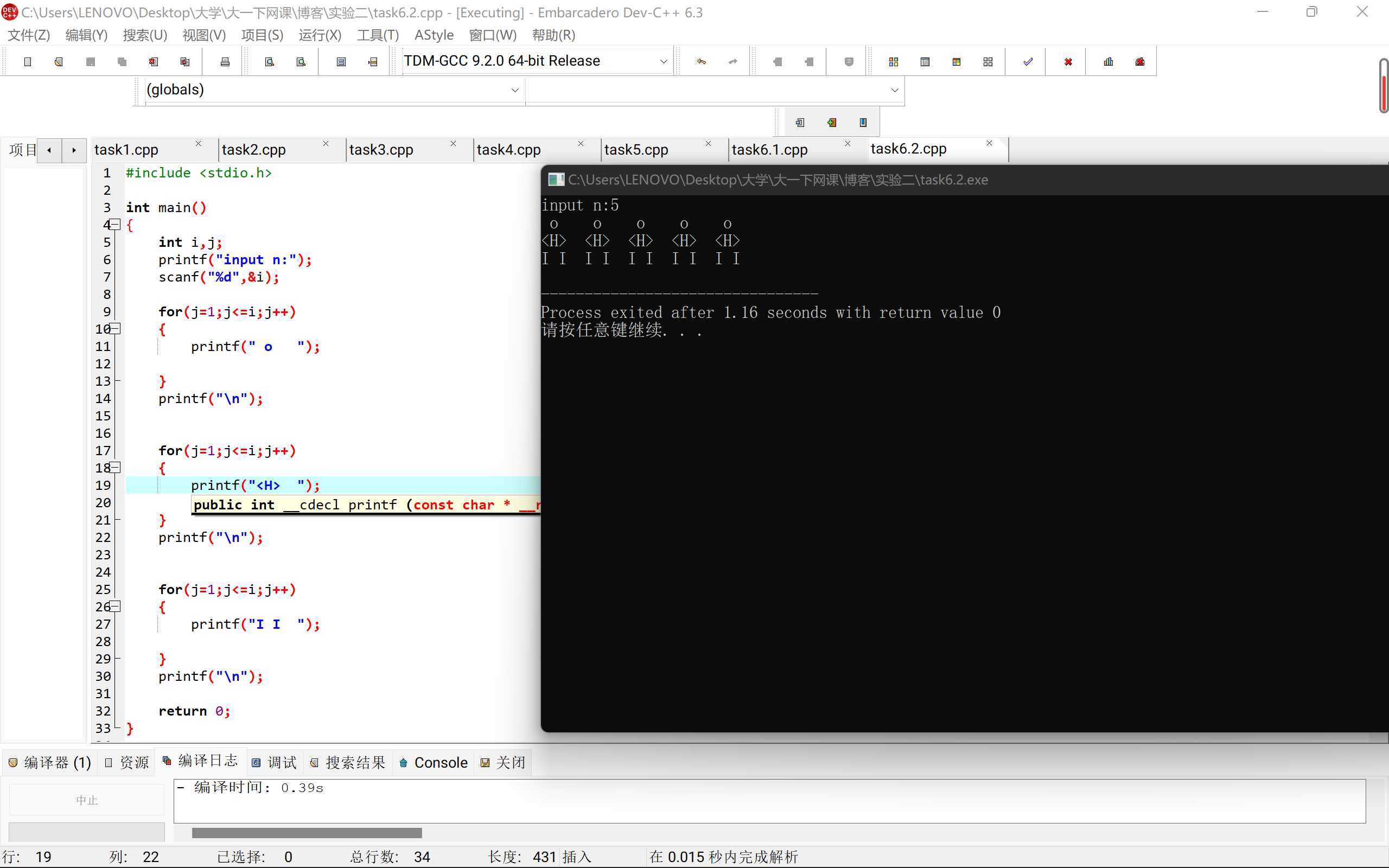The image size is (1389, 868).
Task: Open the TDM-GCC compiler set dropdown
Action: coord(664,61)
